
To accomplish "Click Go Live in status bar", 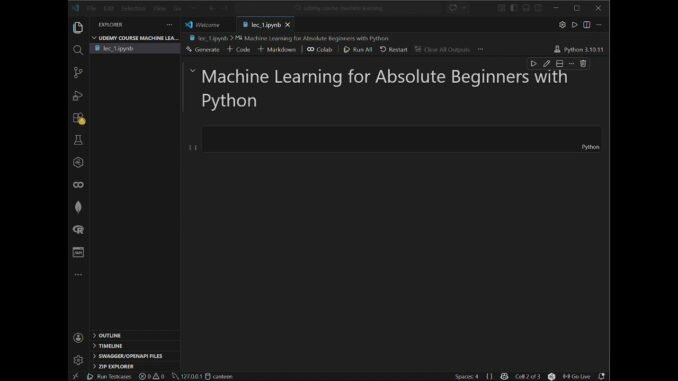I will [576, 376].
